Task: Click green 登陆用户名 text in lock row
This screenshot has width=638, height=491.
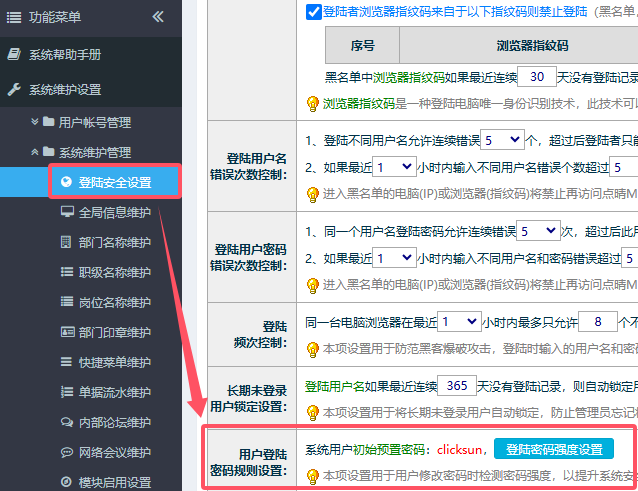Action: coord(334,386)
